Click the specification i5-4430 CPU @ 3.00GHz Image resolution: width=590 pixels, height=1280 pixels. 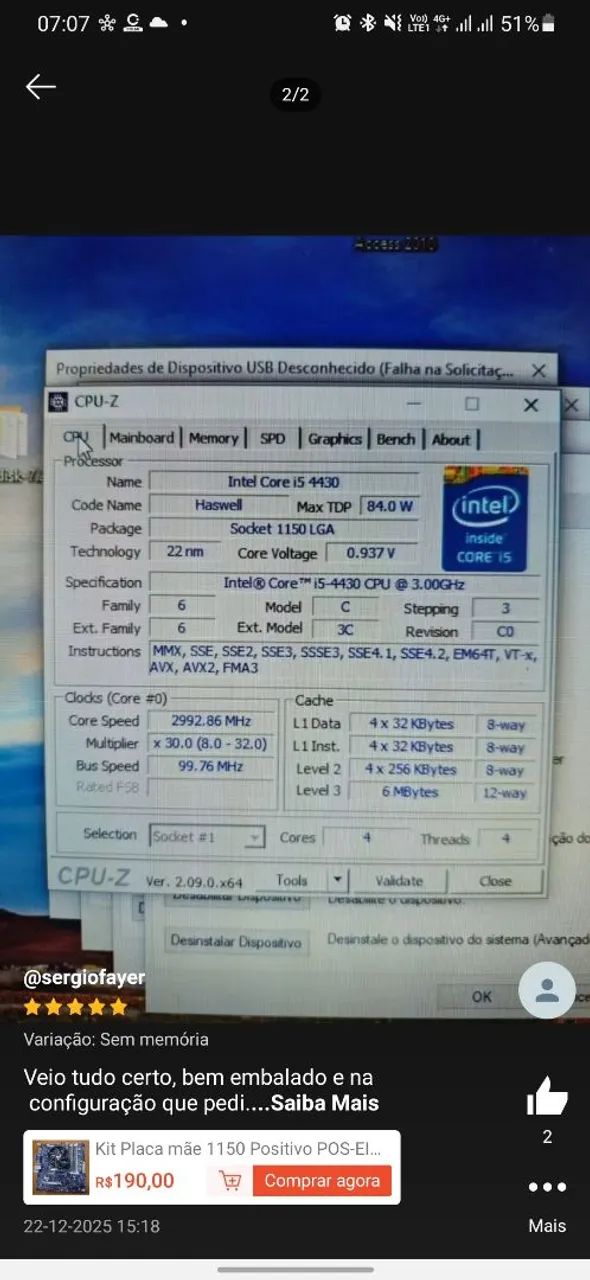[344, 582]
